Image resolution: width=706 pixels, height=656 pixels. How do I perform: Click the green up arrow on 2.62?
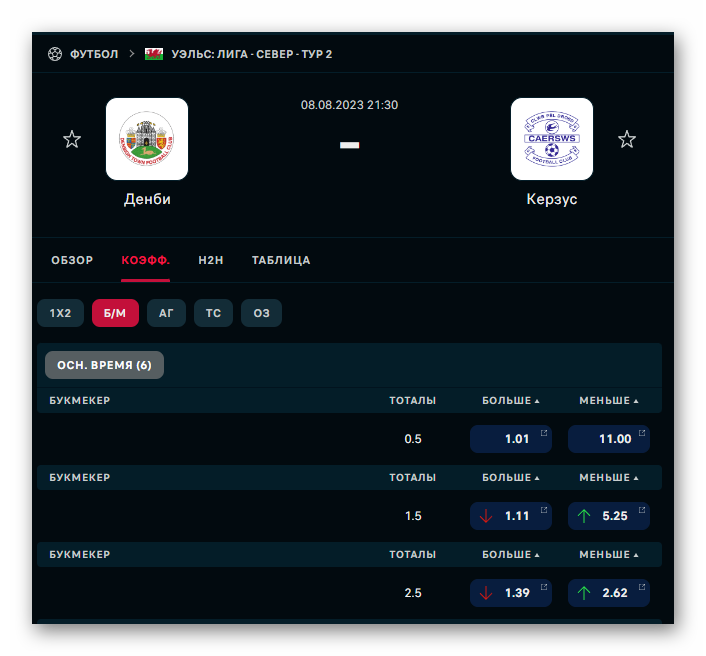tap(584, 593)
